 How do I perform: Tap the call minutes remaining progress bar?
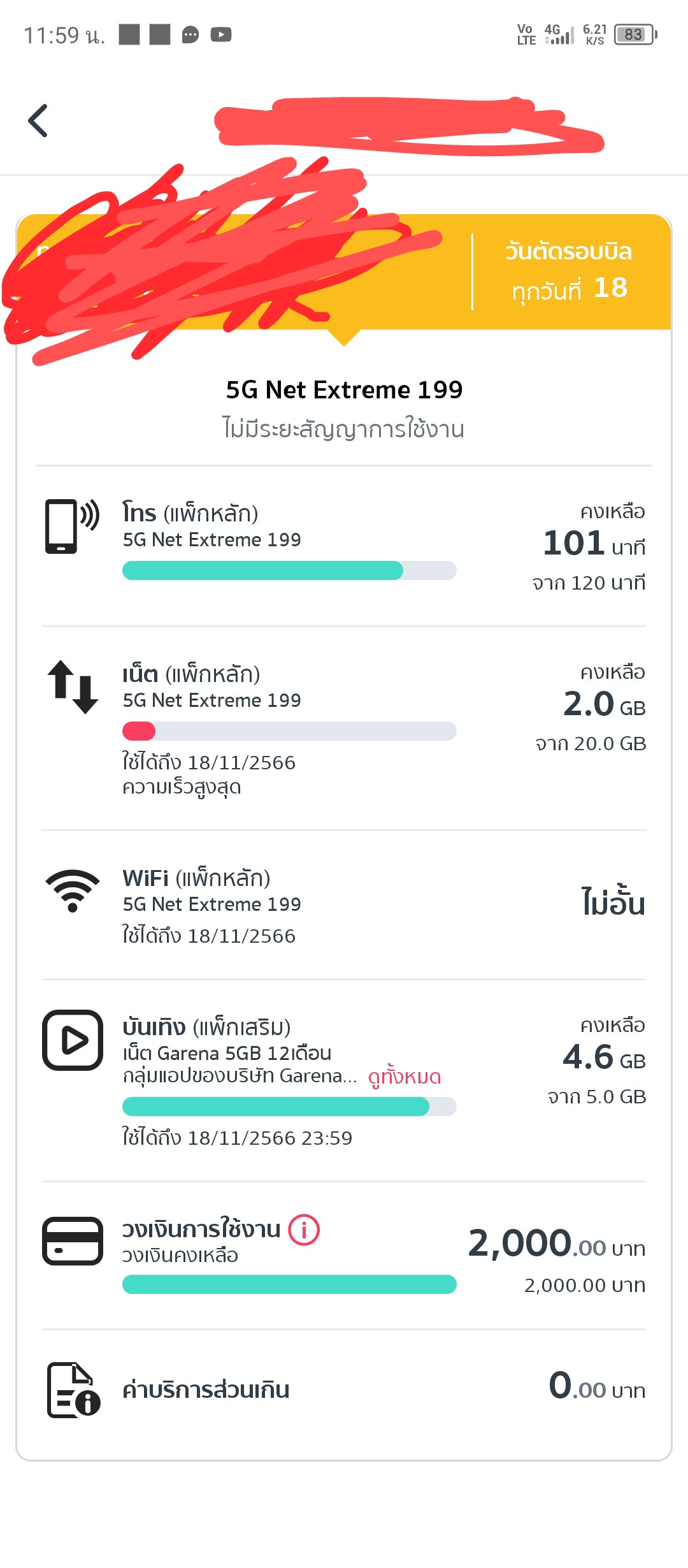(289, 570)
